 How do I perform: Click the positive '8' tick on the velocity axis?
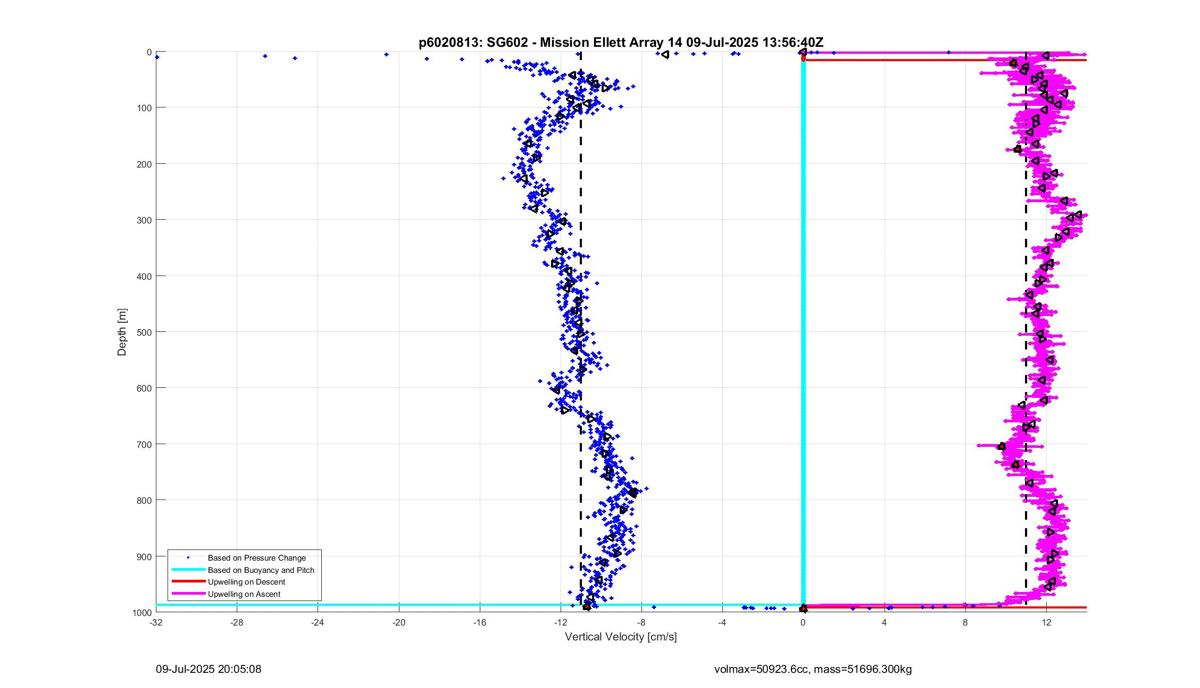tap(966, 623)
